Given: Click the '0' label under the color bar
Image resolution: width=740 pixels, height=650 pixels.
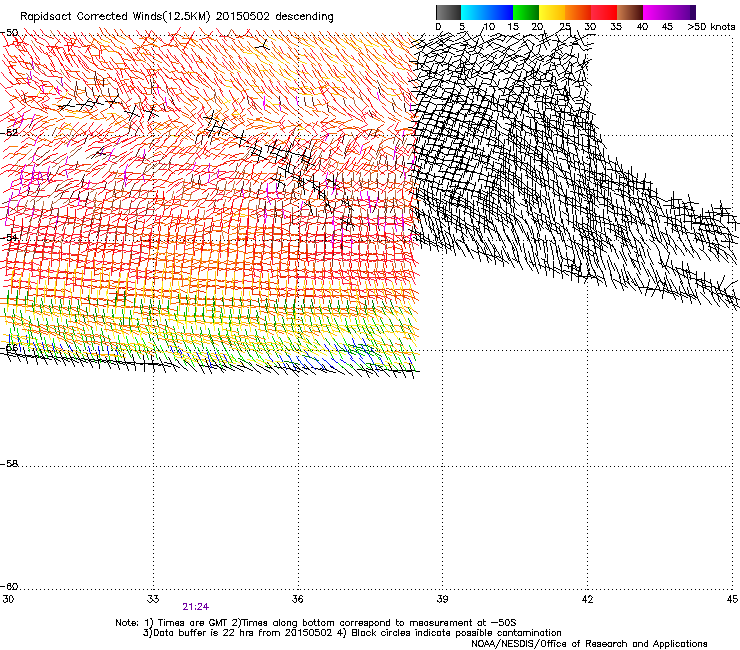Looking at the screenshot, I should coord(438,26).
